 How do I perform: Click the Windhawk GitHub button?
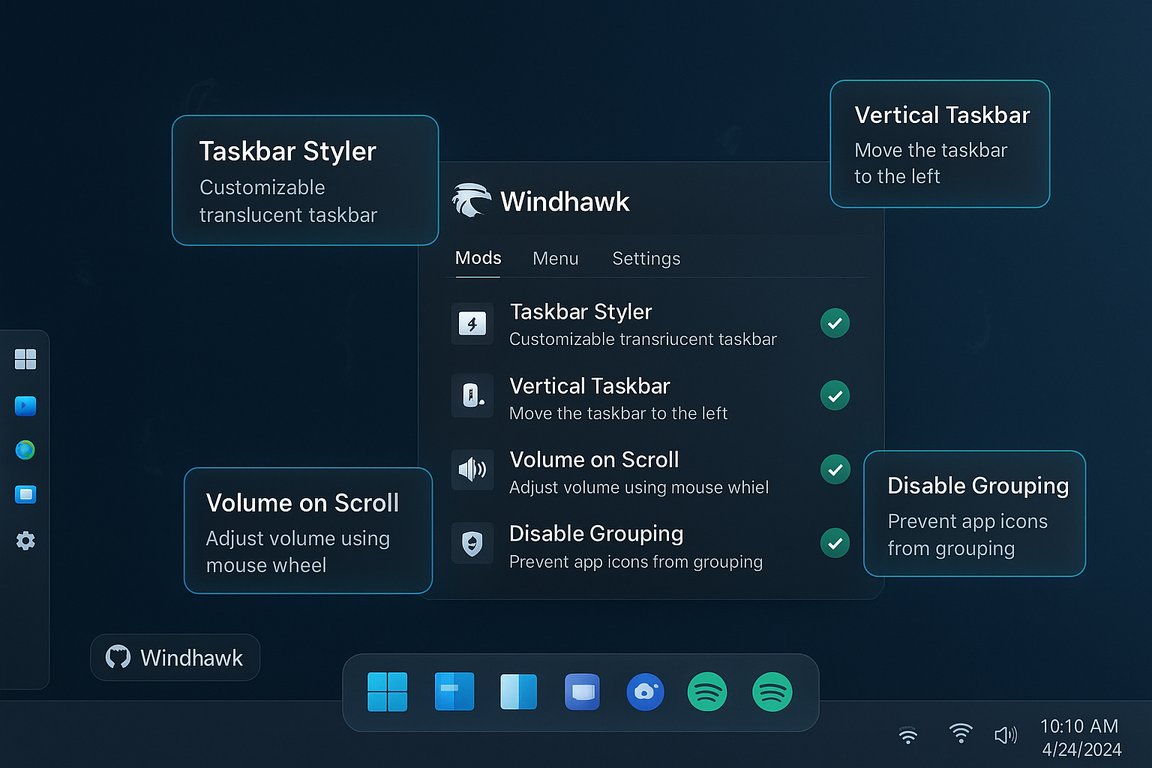174,657
